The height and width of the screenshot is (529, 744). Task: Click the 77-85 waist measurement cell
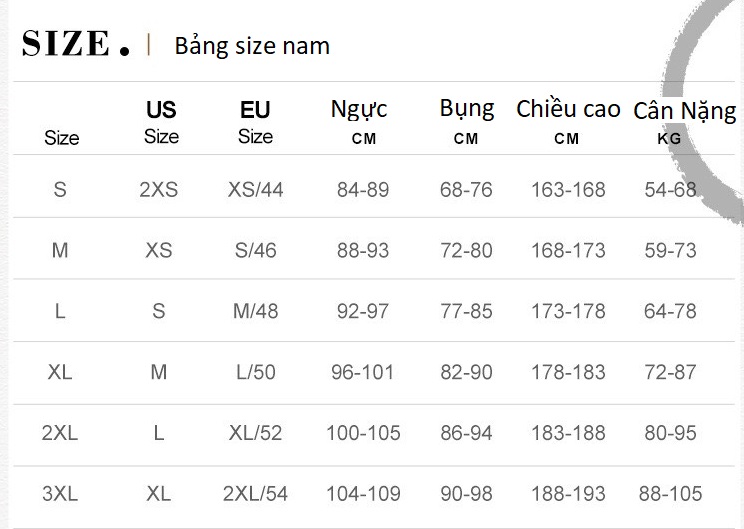click(467, 311)
